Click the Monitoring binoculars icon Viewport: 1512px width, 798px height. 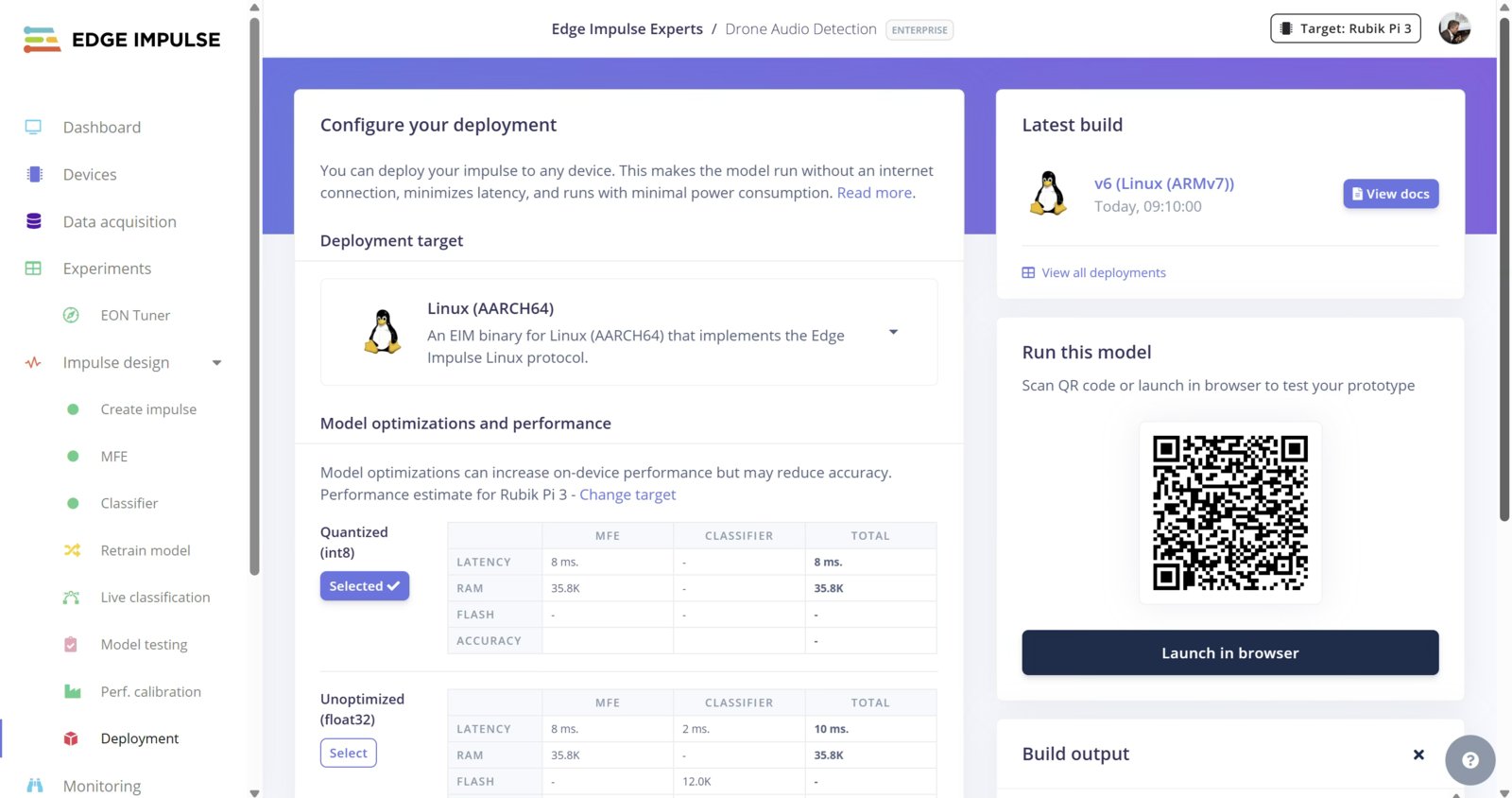click(35, 786)
